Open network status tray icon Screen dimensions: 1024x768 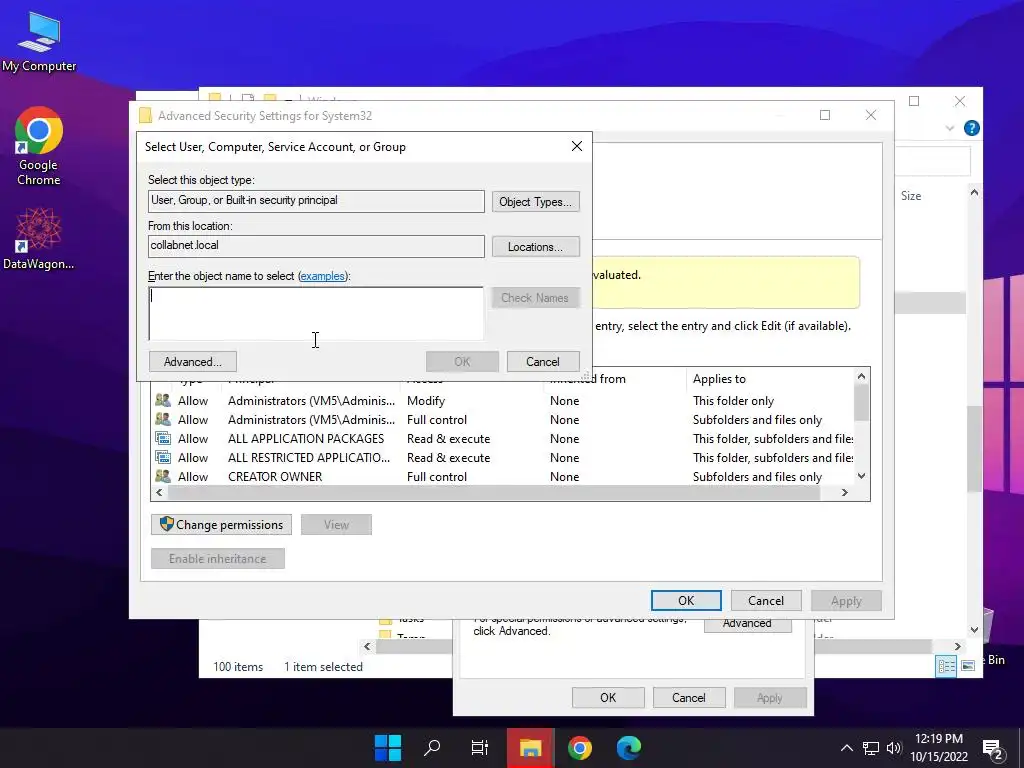pos(871,748)
